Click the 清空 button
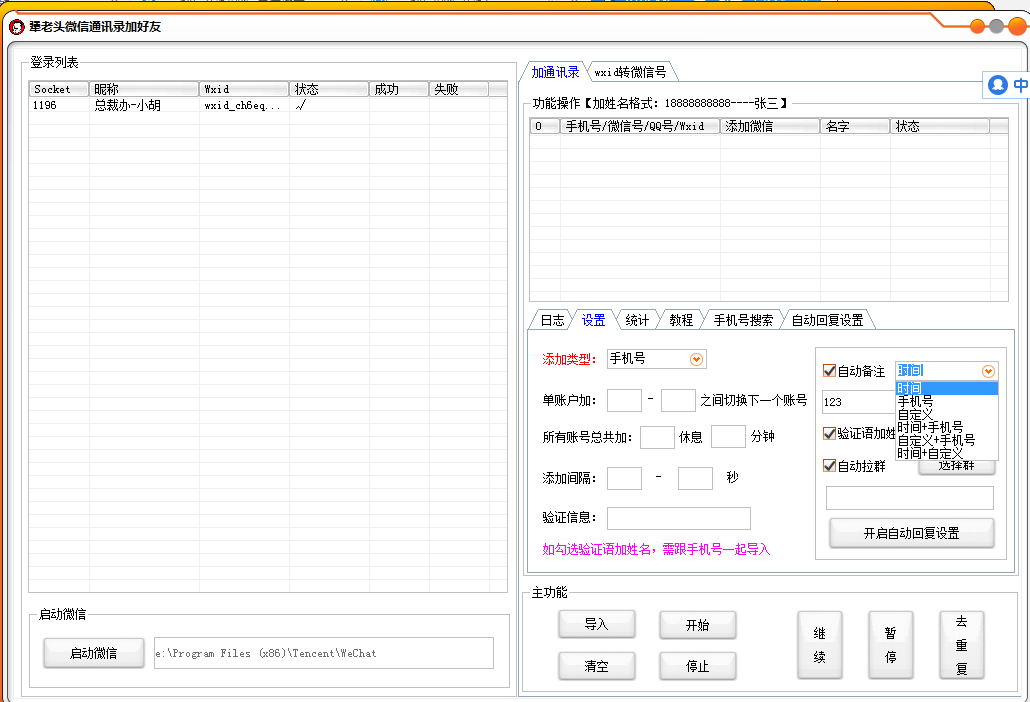This screenshot has width=1030, height=702. point(596,666)
